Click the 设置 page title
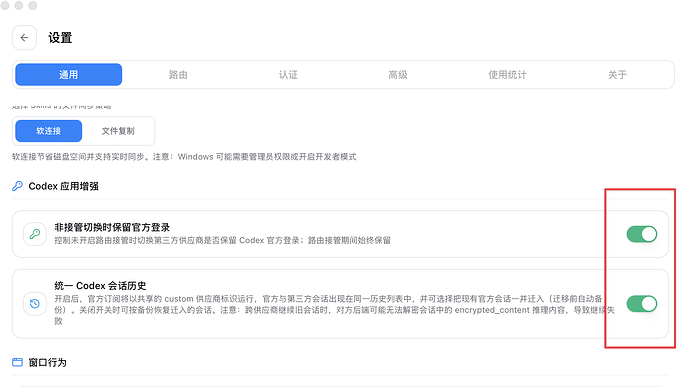Viewport: 690px width, 387px height. pyautogui.click(x=60, y=38)
